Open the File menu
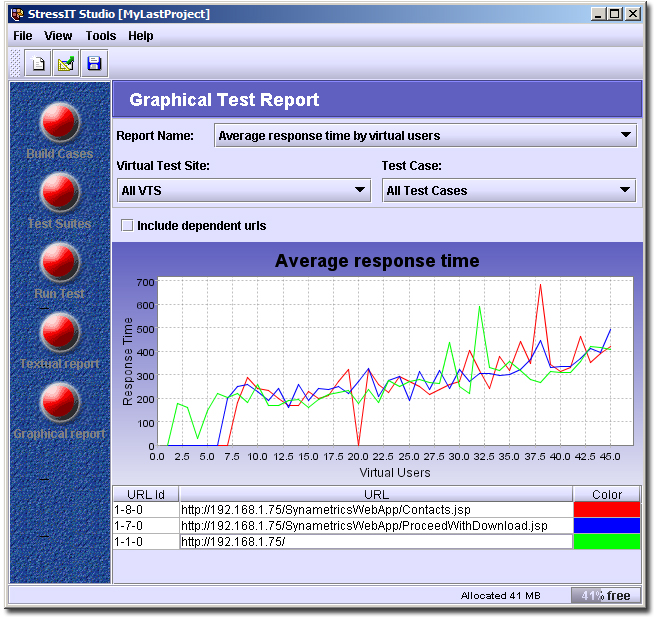This screenshot has width=656, height=620. click(23, 36)
